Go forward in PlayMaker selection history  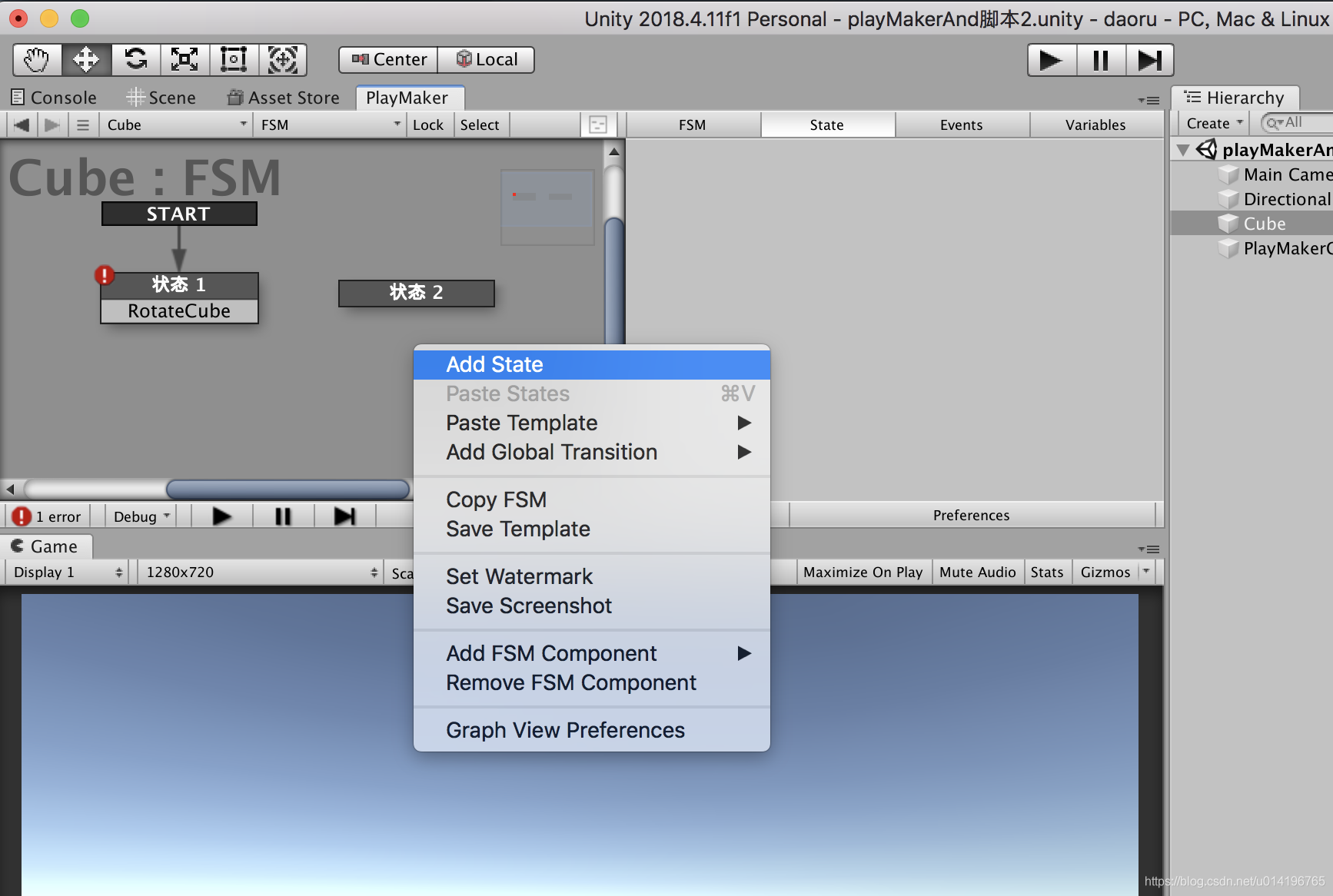pos(52,124)
